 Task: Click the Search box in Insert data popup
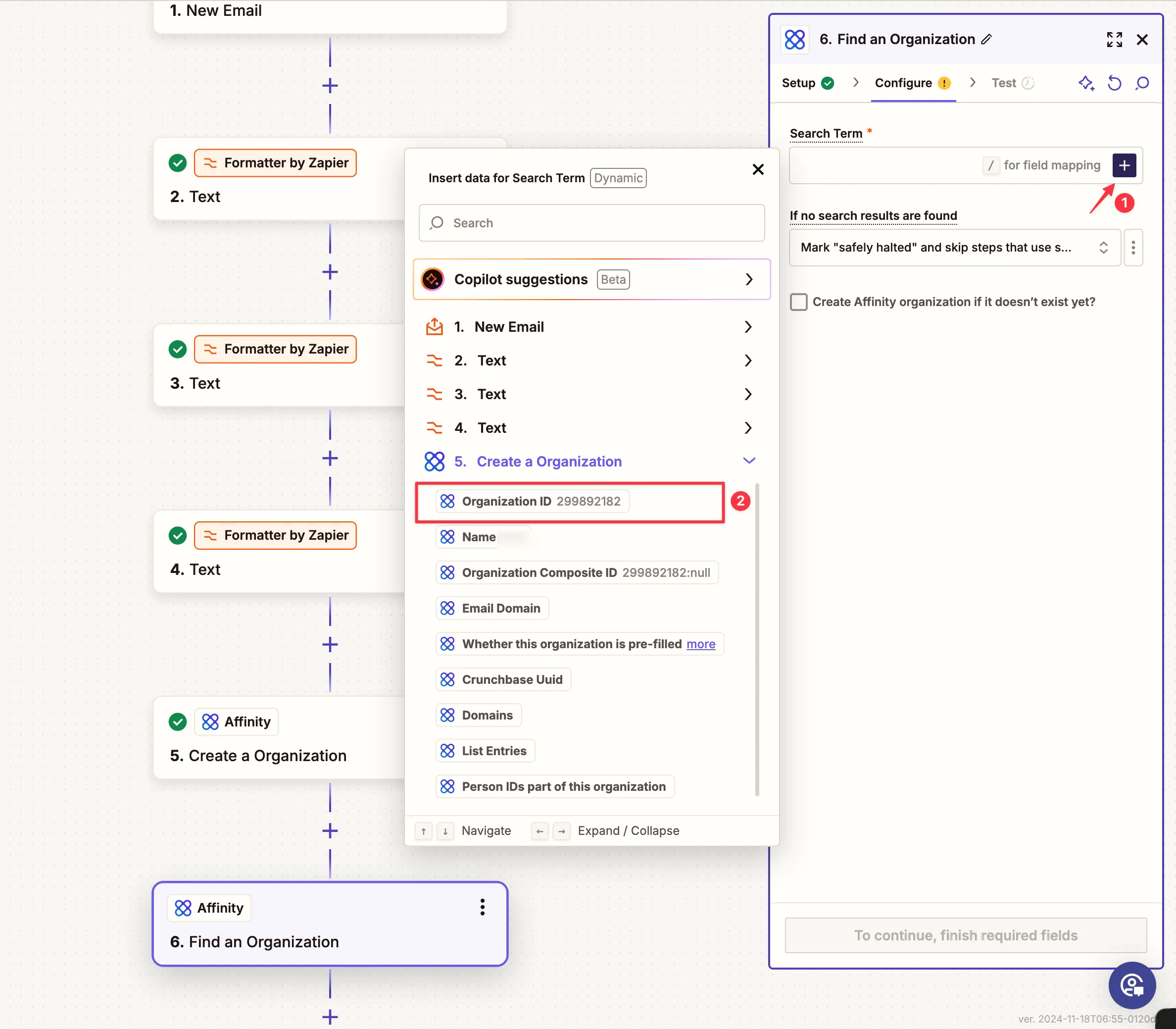tap(591, 223)
